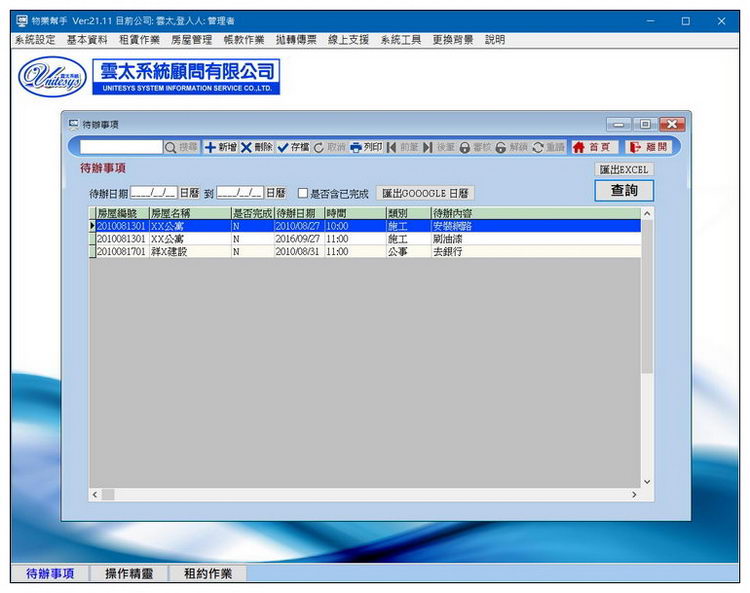Click the 首頁 (home) house icon
750x593 pixels.
(578, 147)
